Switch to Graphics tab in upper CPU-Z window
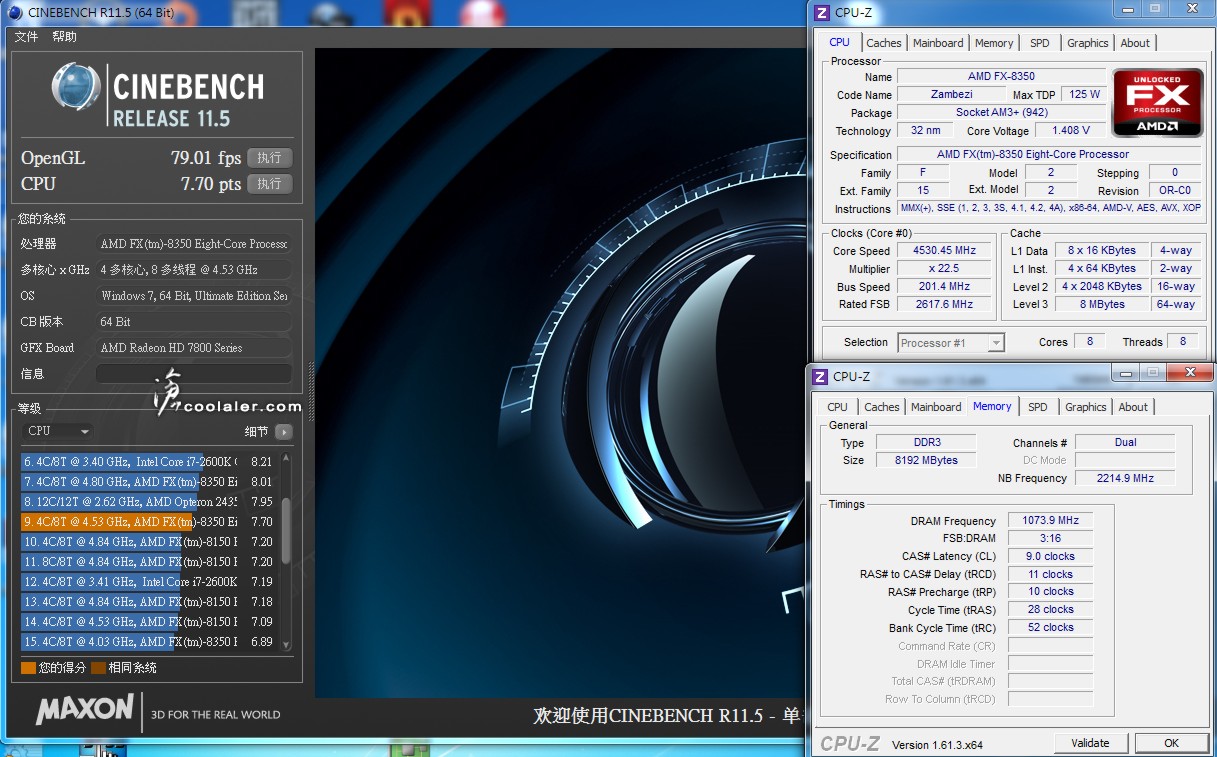1217x757 pixels. point(1088,43)
